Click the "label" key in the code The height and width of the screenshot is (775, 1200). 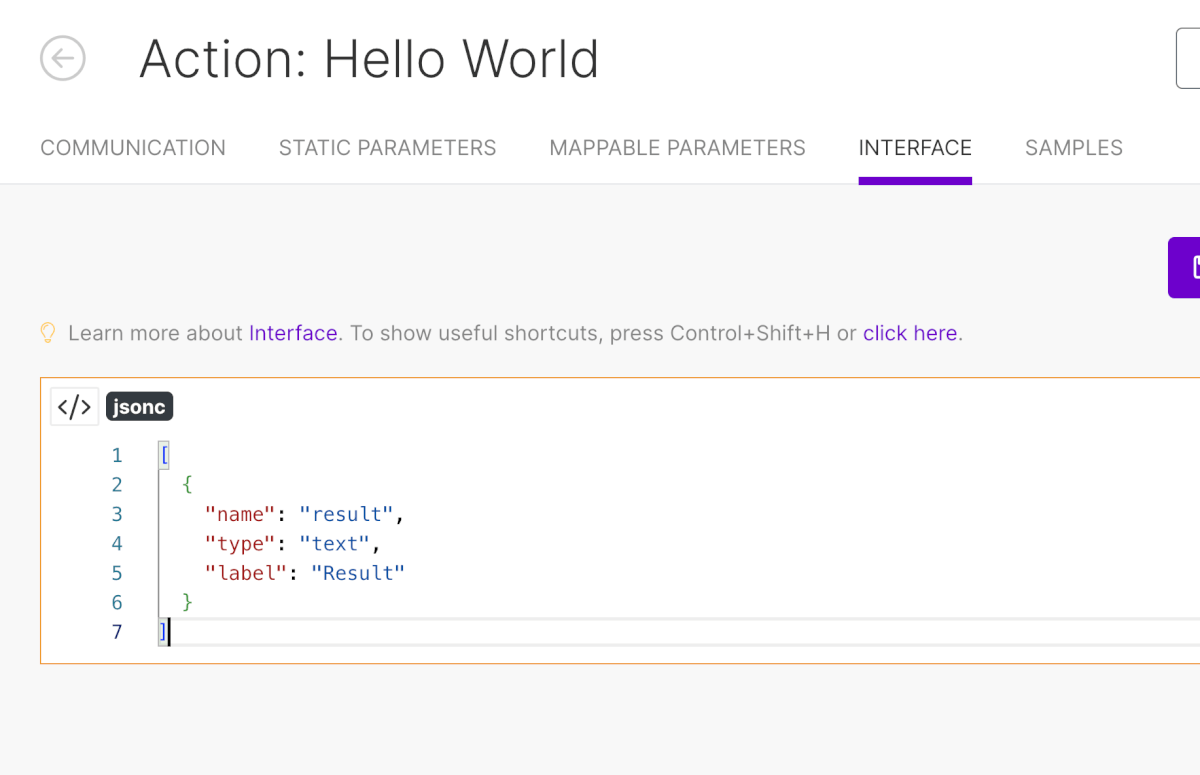246,573
